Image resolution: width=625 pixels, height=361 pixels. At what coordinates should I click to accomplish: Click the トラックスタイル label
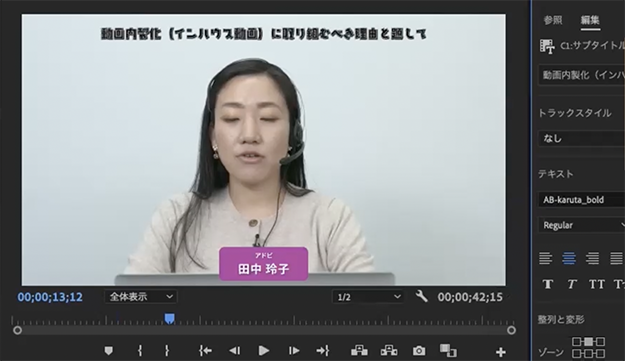[575, 113]
